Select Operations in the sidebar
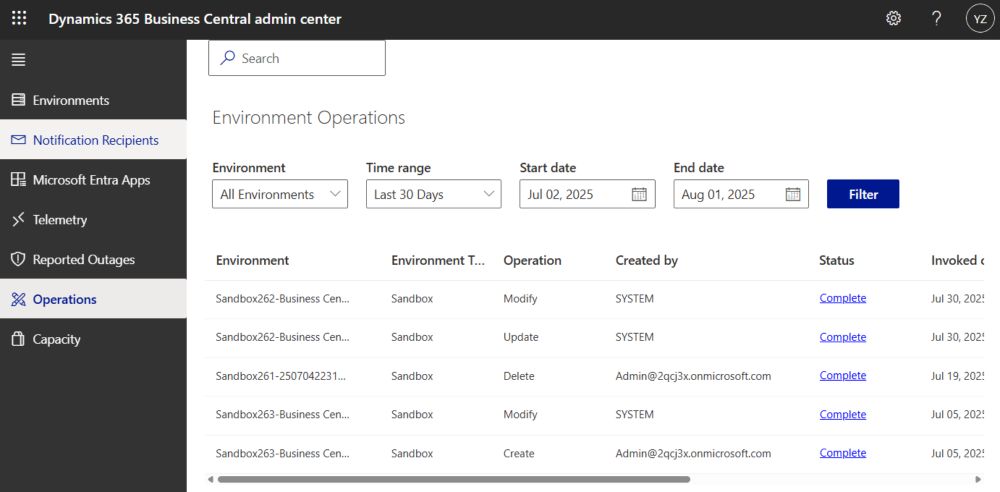This screenshot has width=1000, height=492. click(93, 299)
